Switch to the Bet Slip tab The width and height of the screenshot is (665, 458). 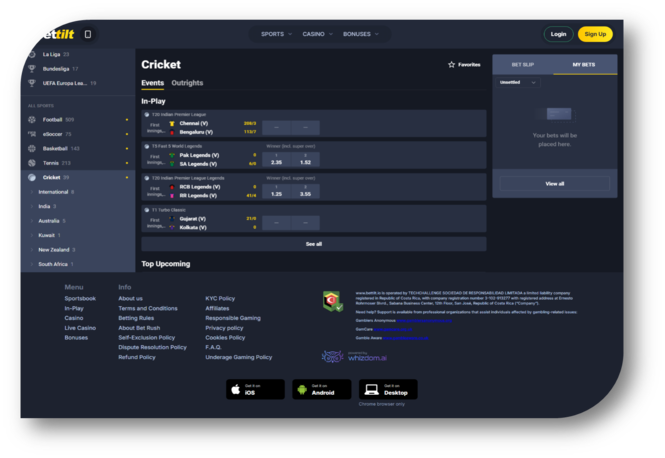click(x=523, y=64)
